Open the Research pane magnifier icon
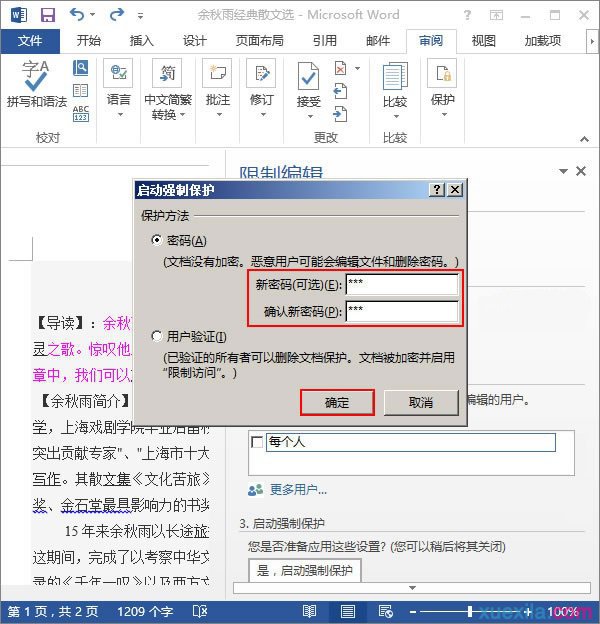Screen dimensions: 600x624 tap(80, 68)
